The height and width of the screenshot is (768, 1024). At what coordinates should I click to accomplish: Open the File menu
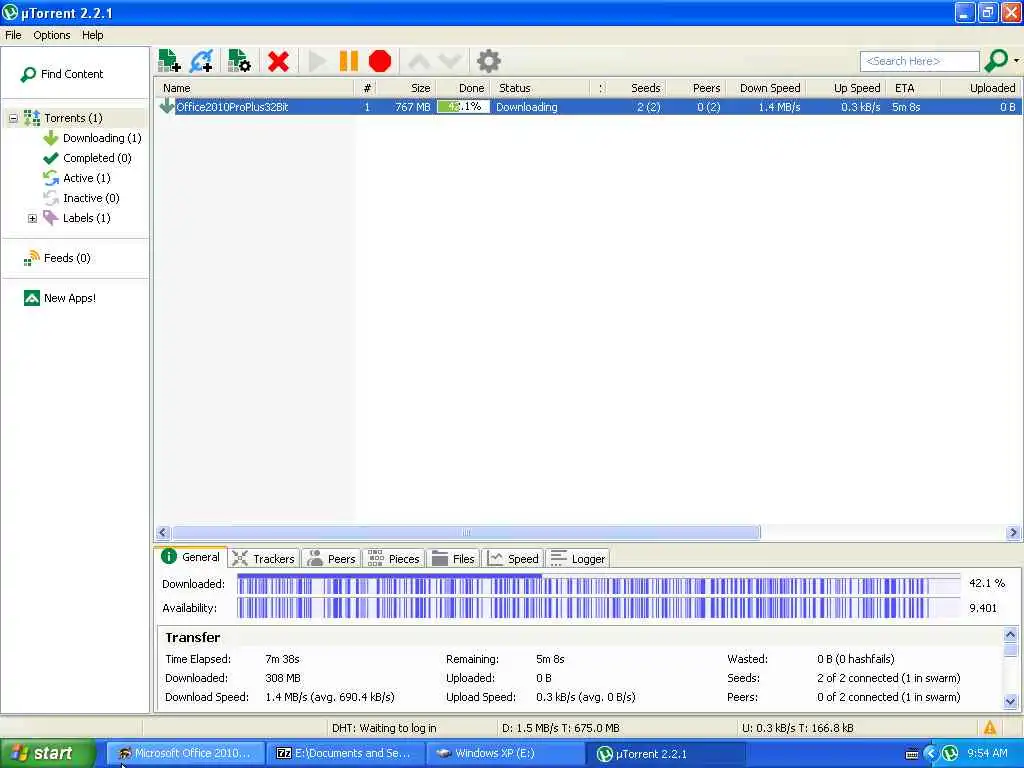pos(13,35)
